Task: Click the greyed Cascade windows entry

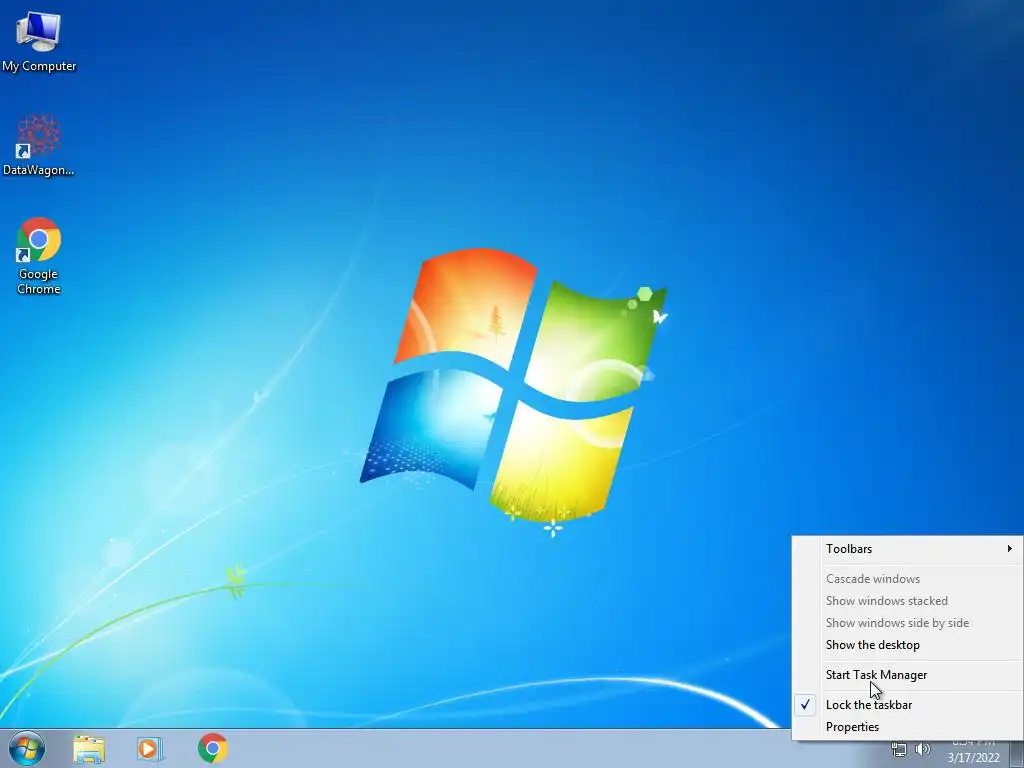Action: tap(908, 579)
